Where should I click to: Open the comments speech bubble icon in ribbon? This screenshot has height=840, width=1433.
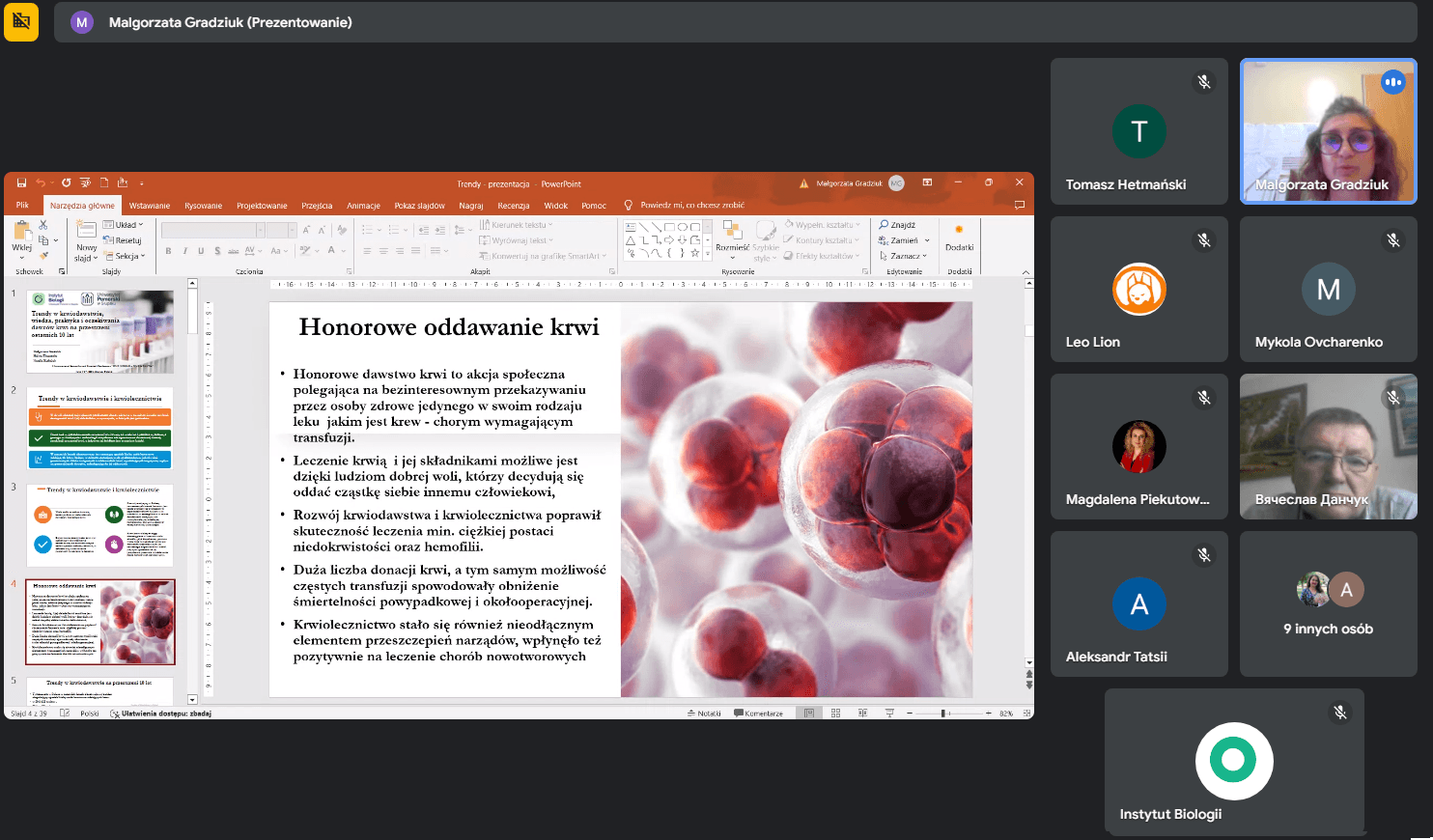(1019, 205)
